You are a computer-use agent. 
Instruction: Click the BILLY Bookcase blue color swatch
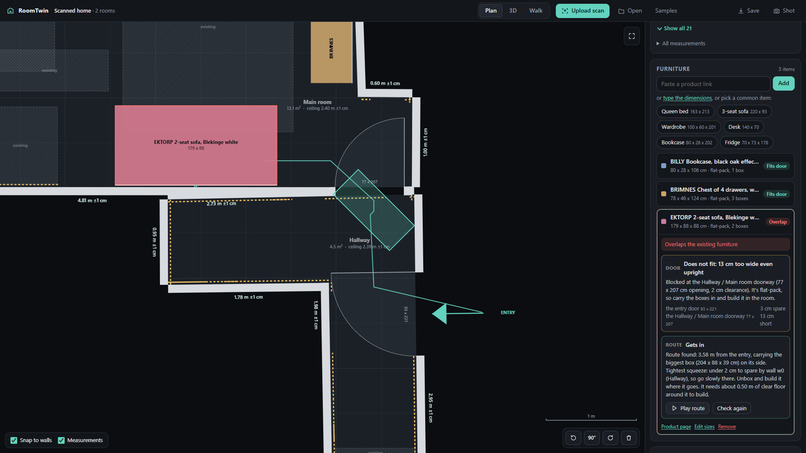point(664,166)
